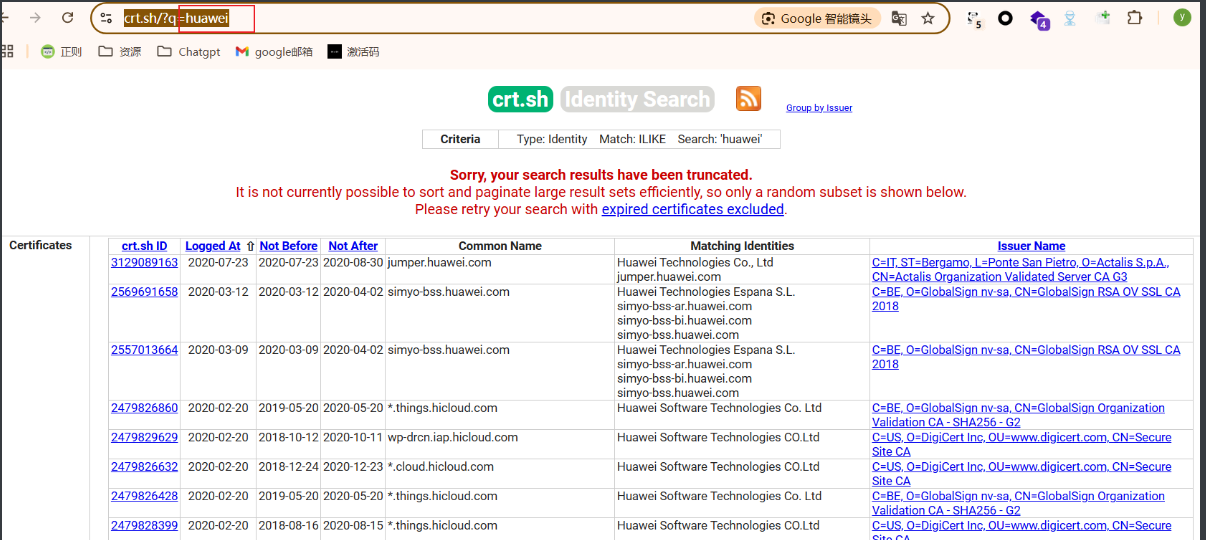Open the extension icon with badge 5
This screenshot has height=540, width=1206.
tap(974, 18)
